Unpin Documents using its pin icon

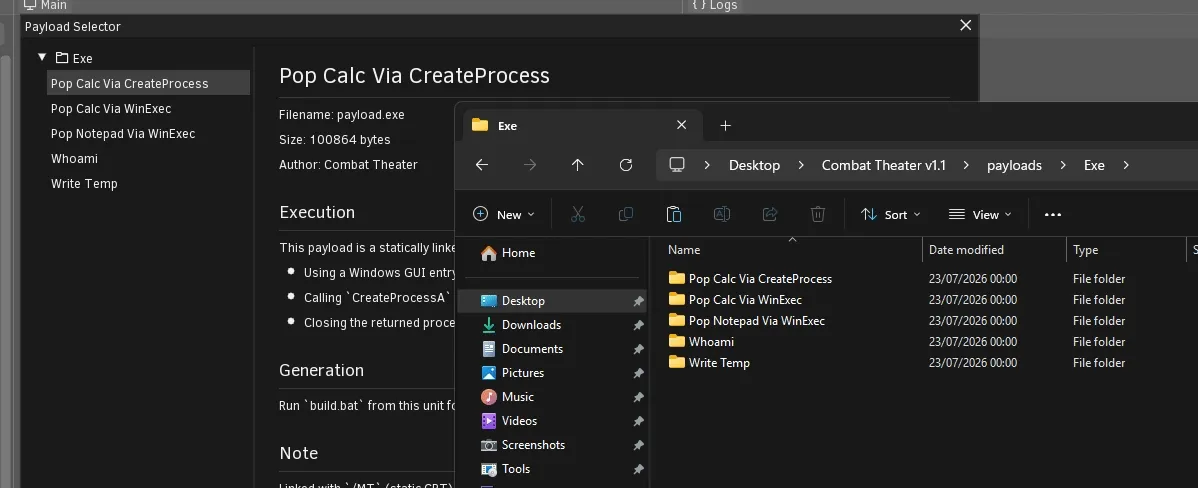[x=638, y=349]
